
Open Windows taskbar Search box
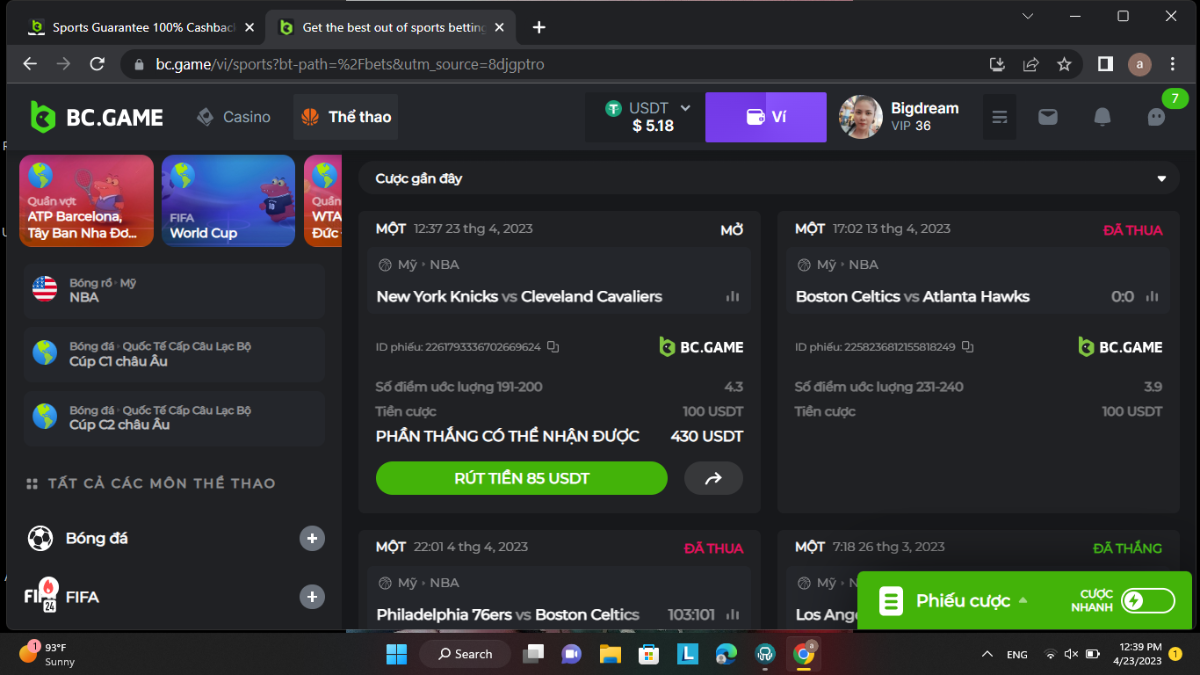coord(464,654)
